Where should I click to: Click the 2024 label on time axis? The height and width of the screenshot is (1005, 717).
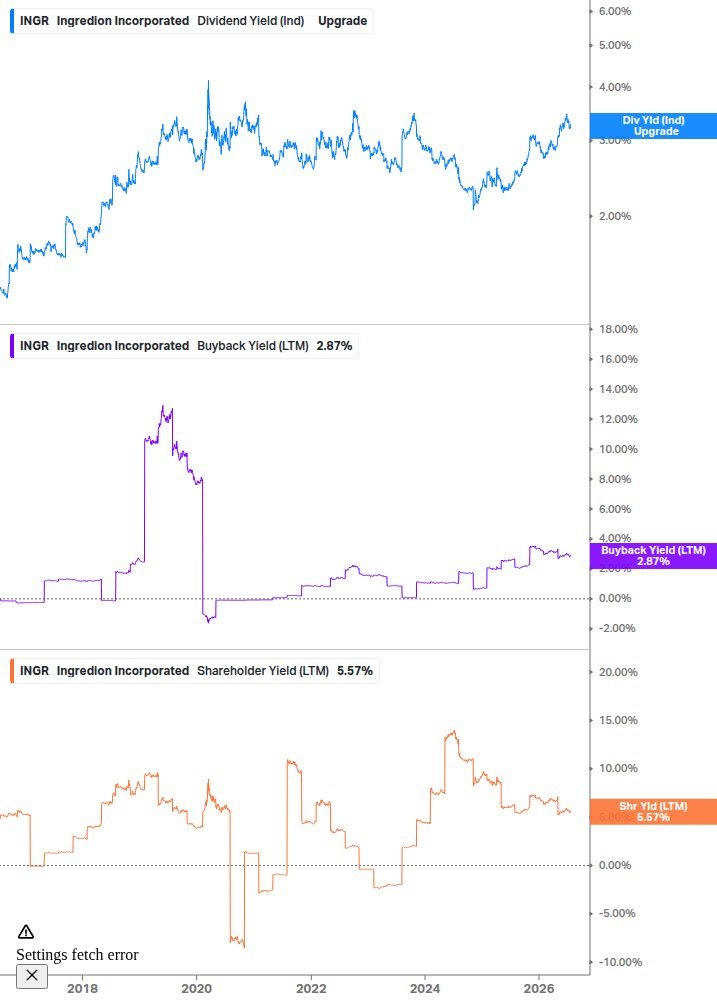coord(425,988)
